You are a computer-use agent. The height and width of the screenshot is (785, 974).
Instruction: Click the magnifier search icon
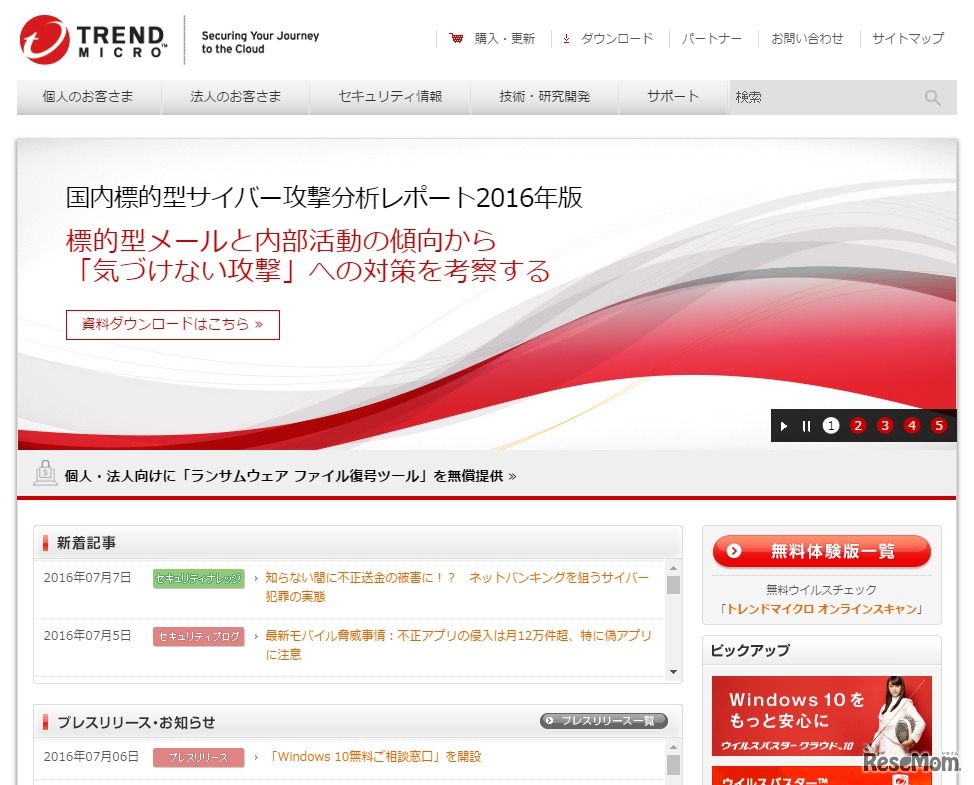[x=932, y=98]
